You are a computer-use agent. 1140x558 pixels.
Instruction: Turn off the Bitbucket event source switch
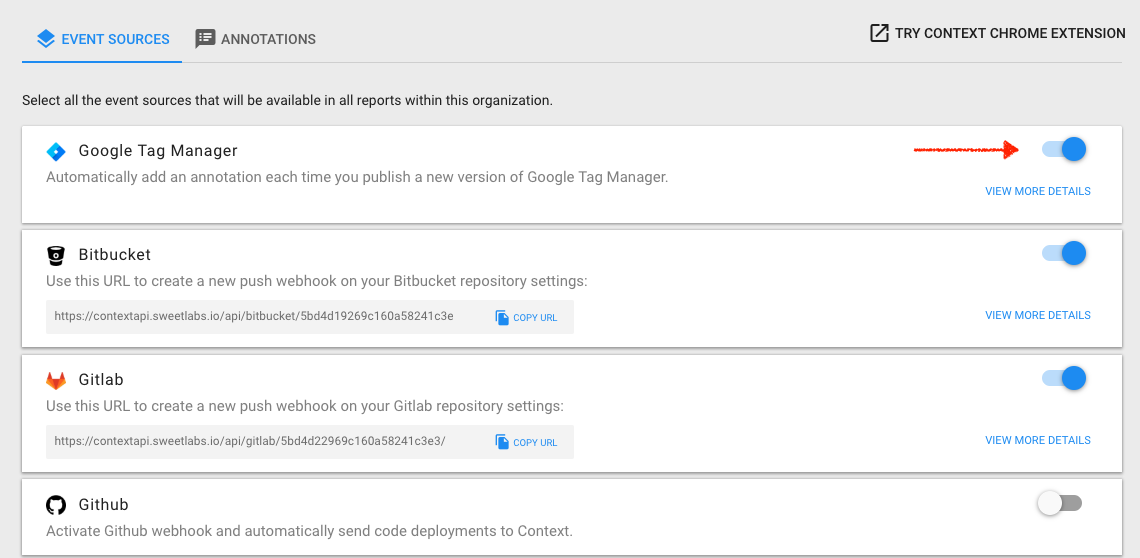click(x=1064, y=253)
